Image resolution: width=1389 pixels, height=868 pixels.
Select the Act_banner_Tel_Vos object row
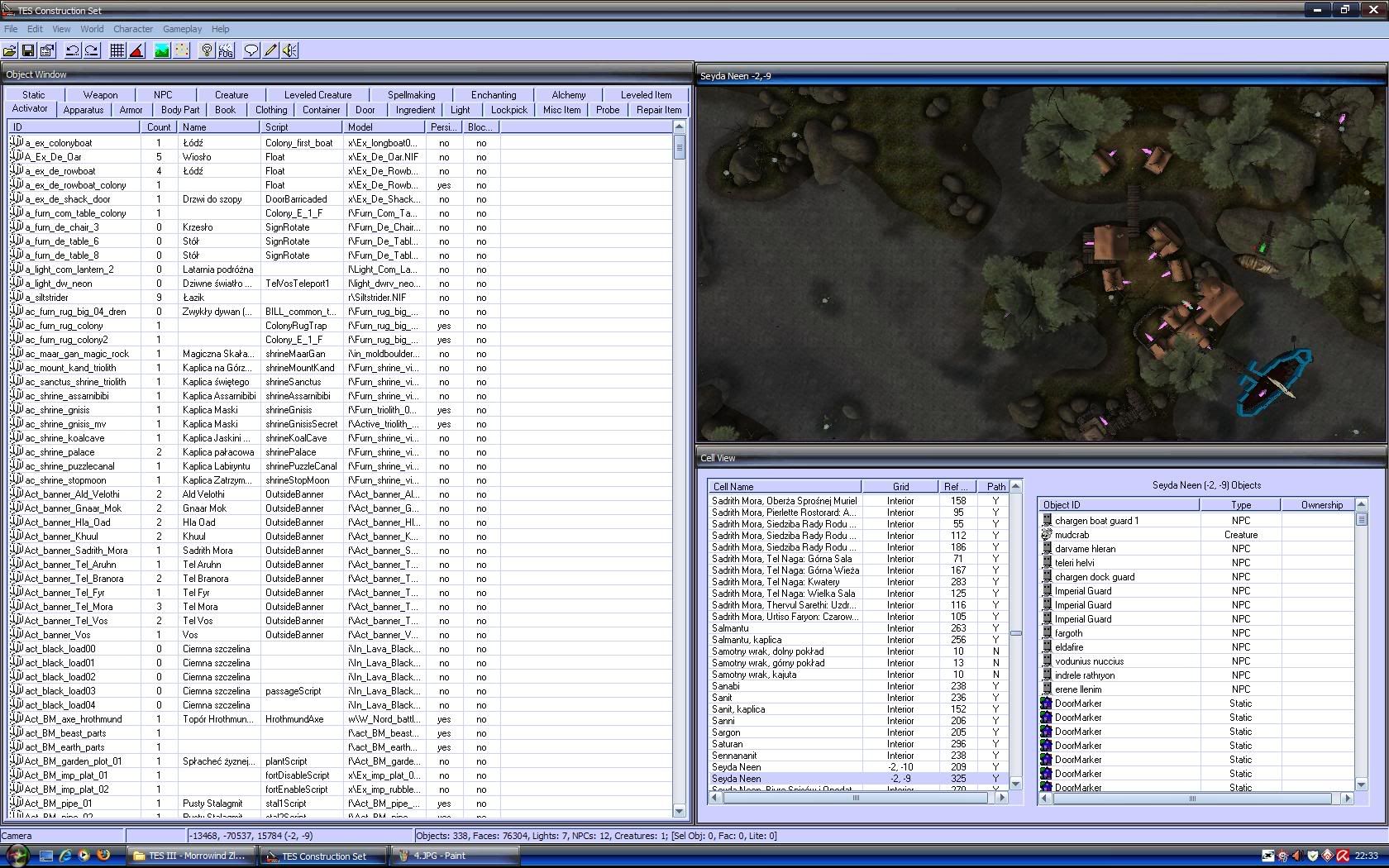(341, 621)
